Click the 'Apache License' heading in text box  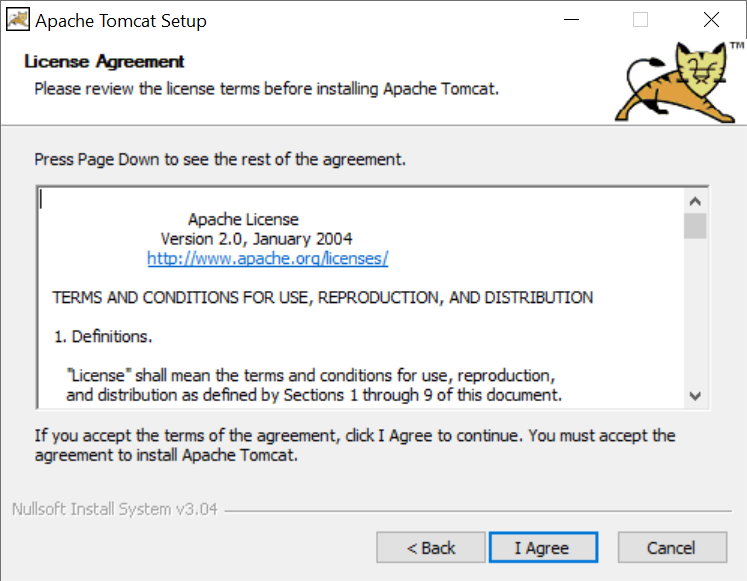coord(243,219)
